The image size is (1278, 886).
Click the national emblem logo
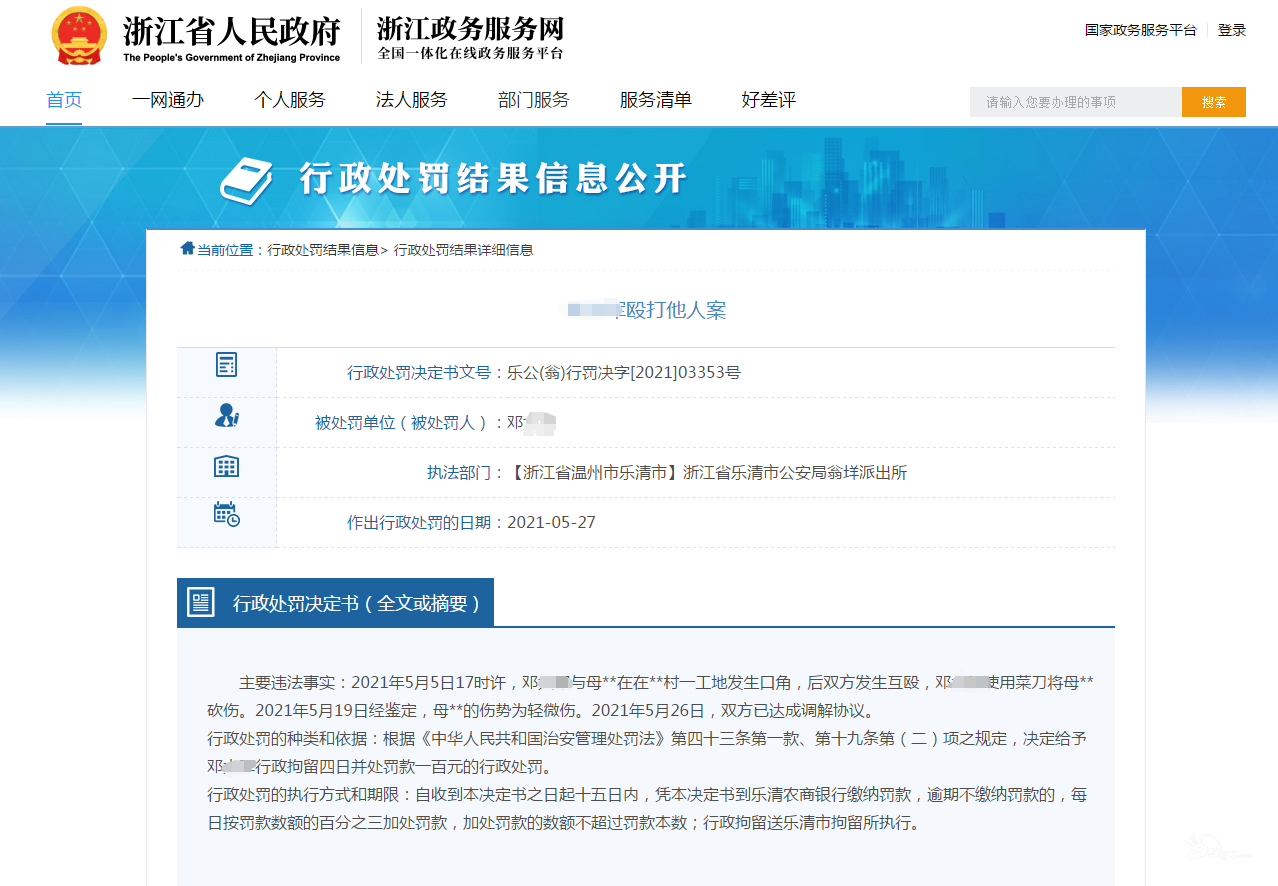click(79, 36)
